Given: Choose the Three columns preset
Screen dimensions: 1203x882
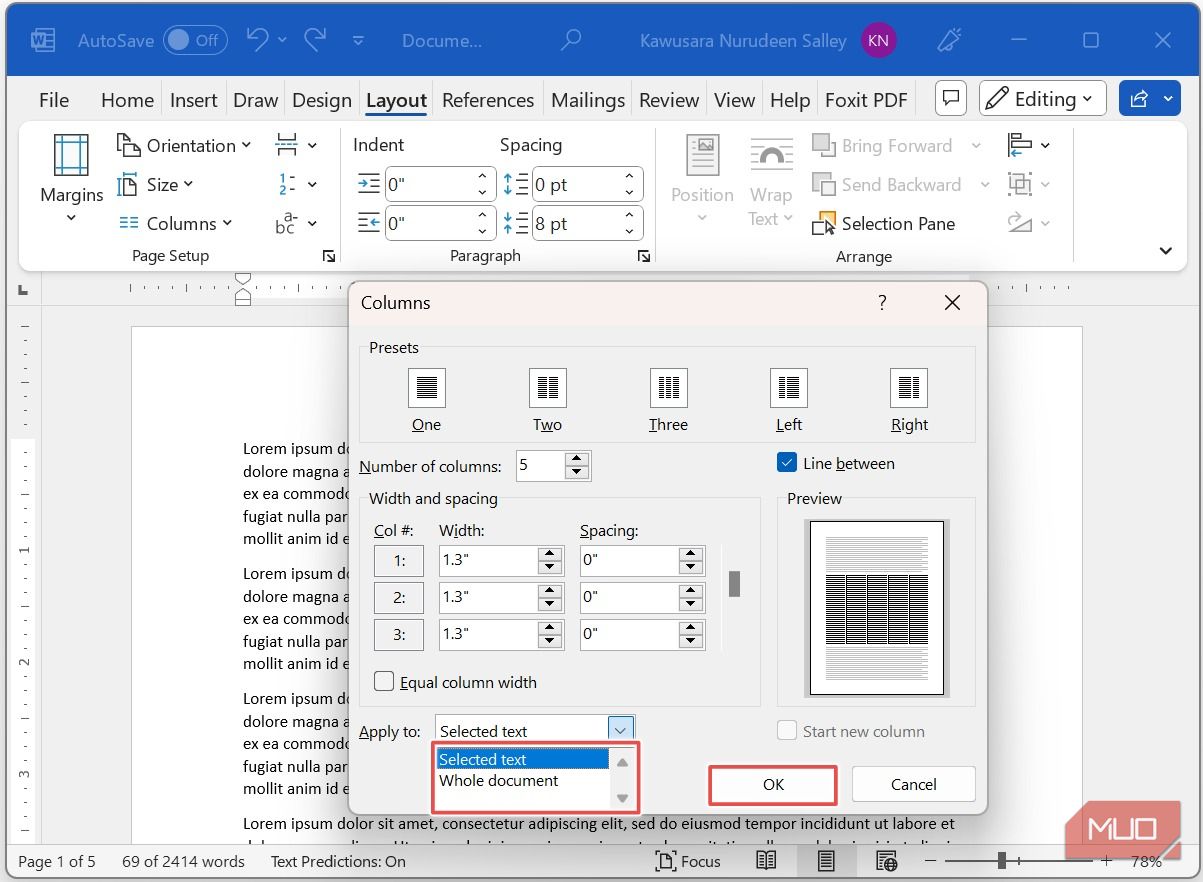Looking at the screenshot, I should [x=667, y=396].
